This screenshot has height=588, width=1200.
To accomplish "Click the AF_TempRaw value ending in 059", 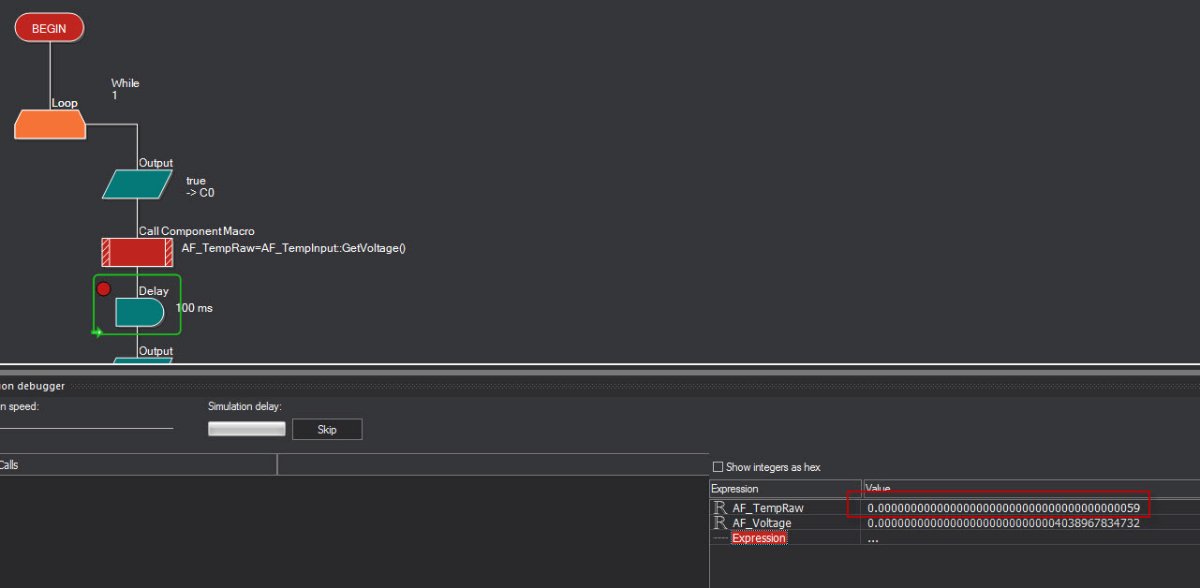I will tap(1004, 508).
